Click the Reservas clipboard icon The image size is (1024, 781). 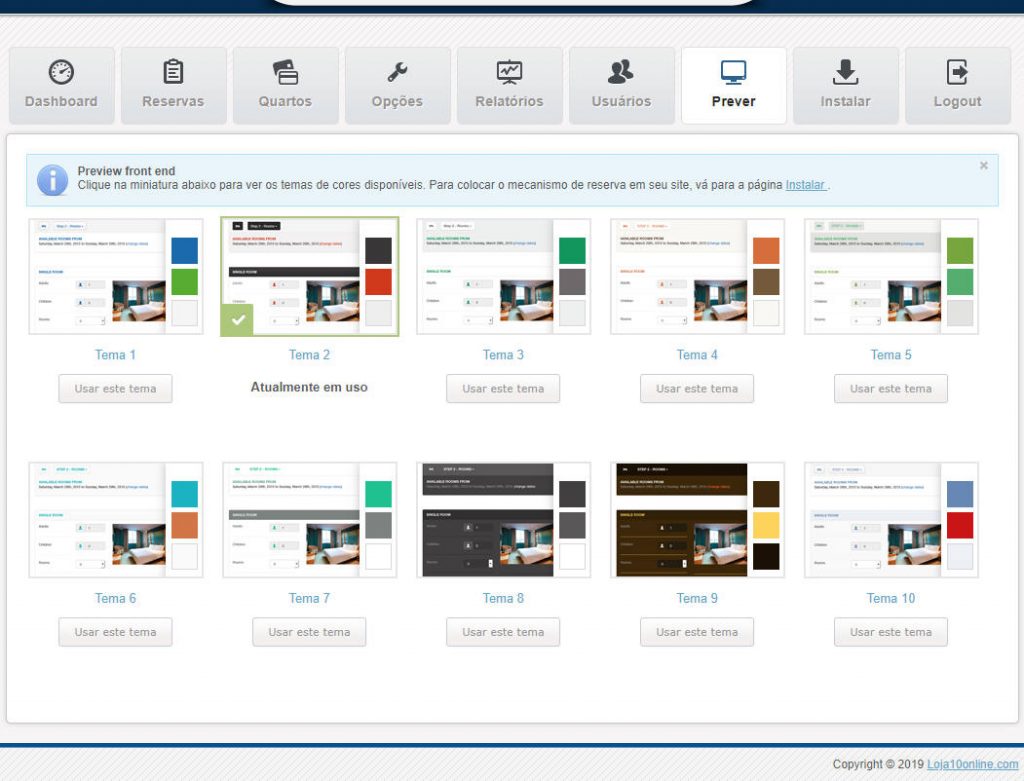pos(173,72)
